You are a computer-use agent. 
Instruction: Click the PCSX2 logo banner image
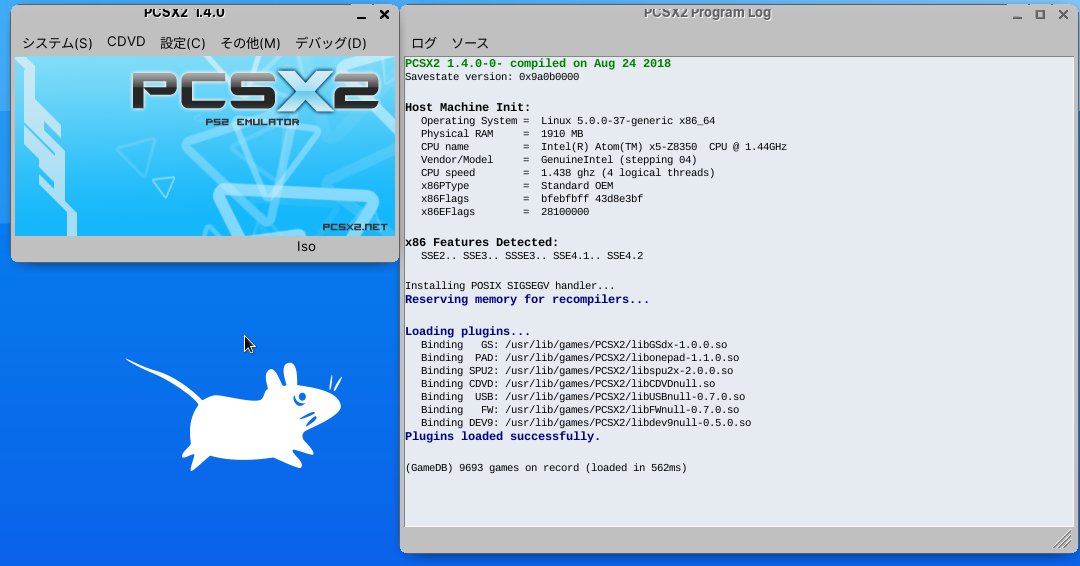(205, 146)
